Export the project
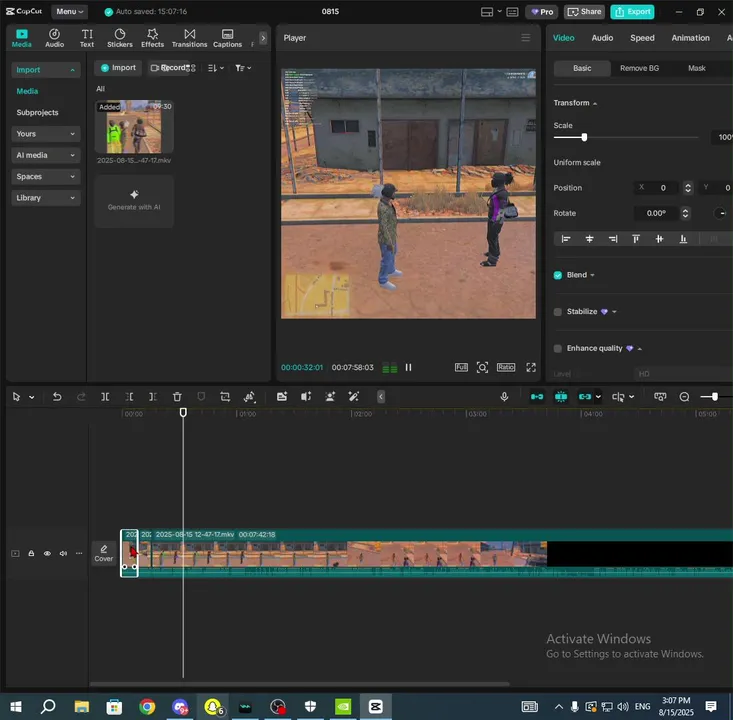 pyautogui.click(x=632, y=12)
